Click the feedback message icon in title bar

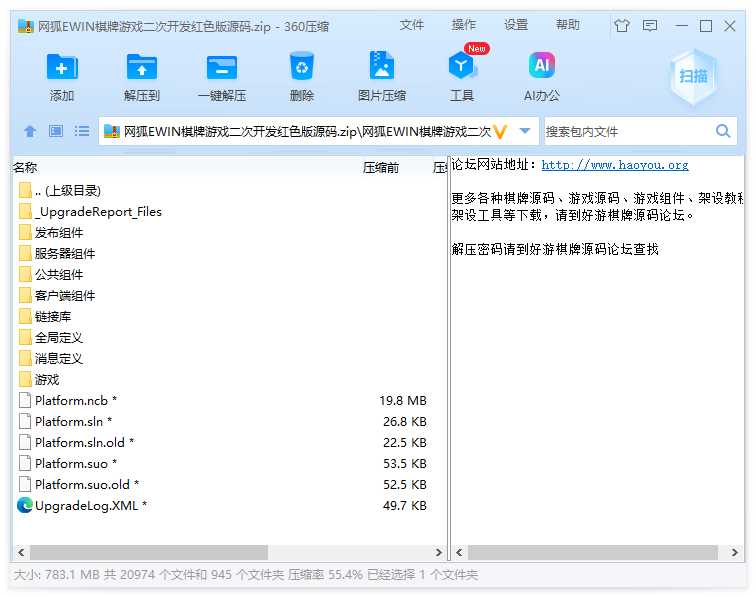point(650,25)
